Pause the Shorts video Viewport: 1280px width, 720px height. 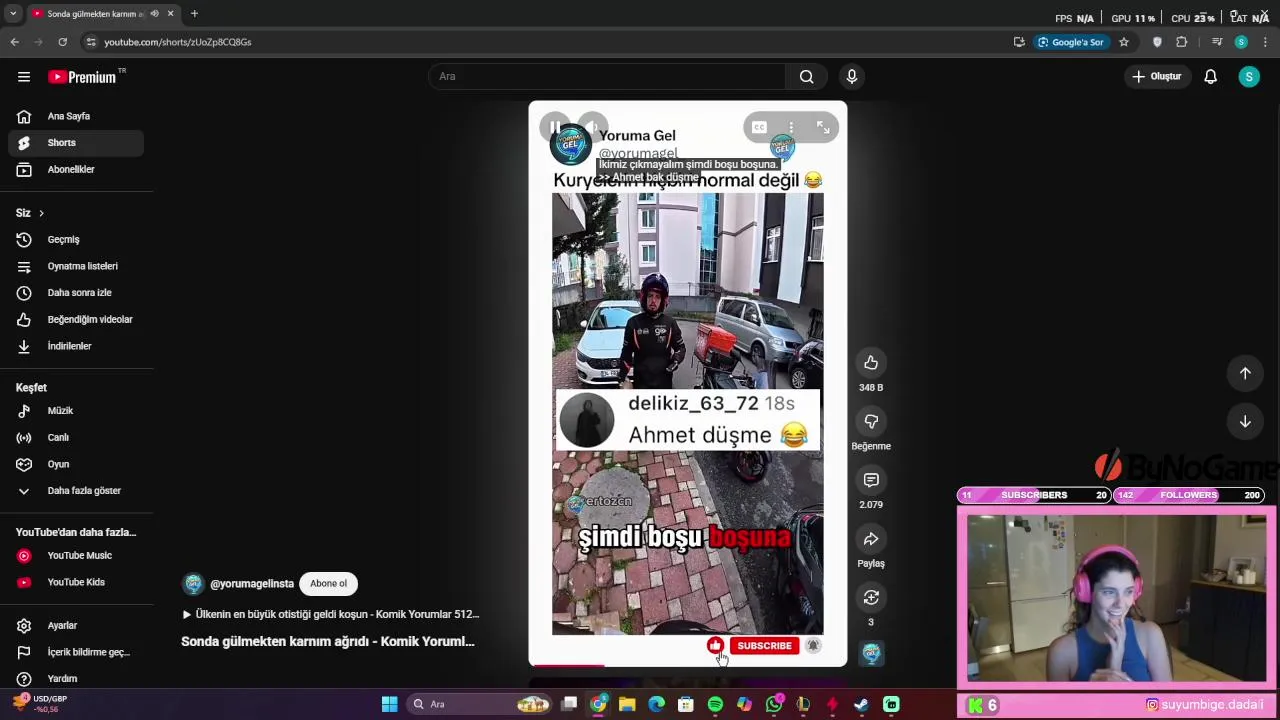coord(555,127)
